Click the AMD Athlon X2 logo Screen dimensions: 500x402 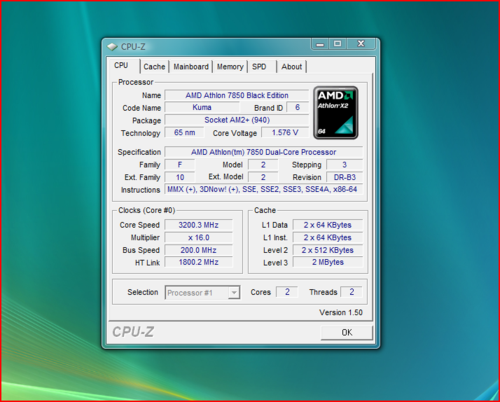pyautogui.click(x=336, y=113)
